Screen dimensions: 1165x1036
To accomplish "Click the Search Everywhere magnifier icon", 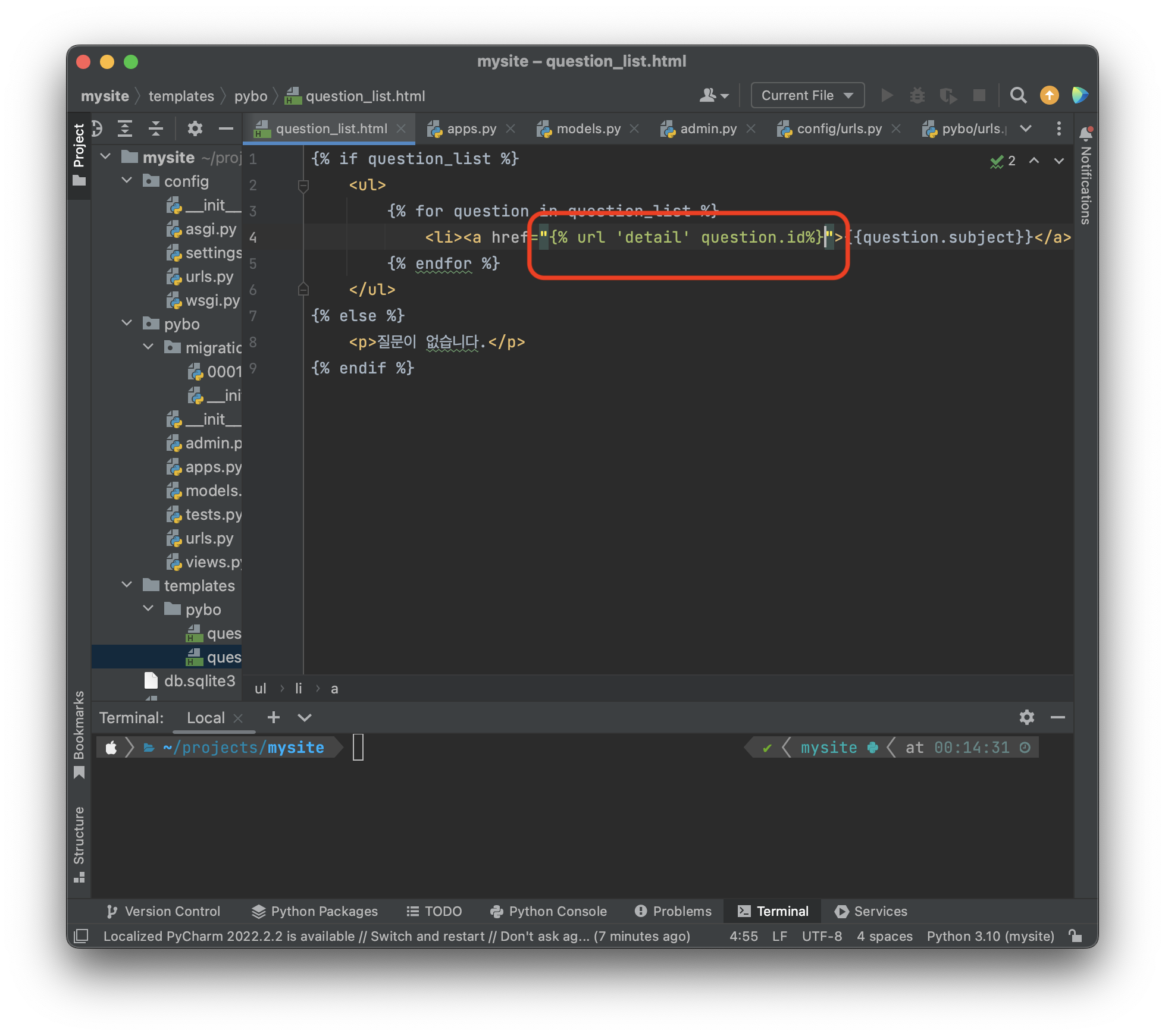I will [x=1018, y=96].
